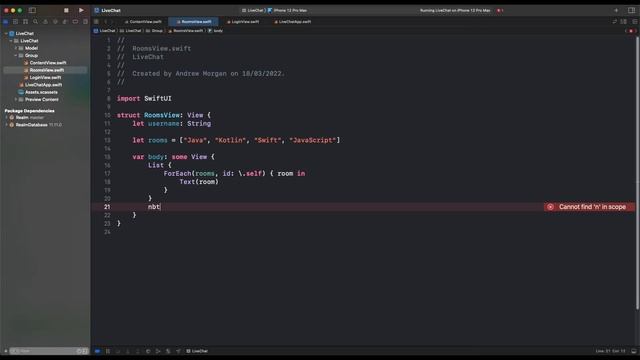The width and height of the screenshot is (640, 360).
Task: Collapse the LiveChat project root
Action: [6, 33]
